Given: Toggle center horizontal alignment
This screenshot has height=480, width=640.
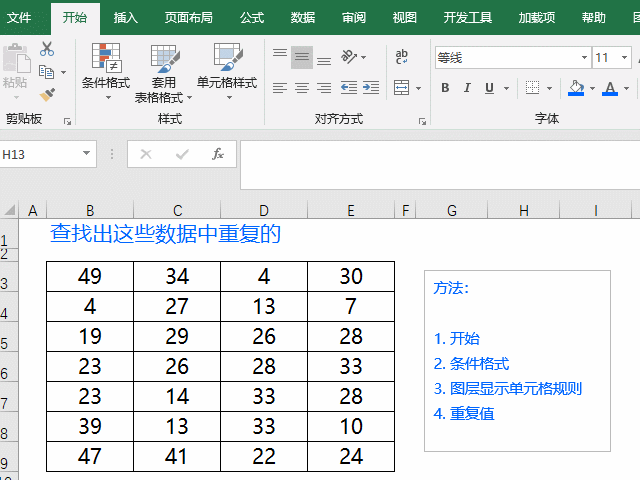Looking at the screenshot, I should pos(301,88).
